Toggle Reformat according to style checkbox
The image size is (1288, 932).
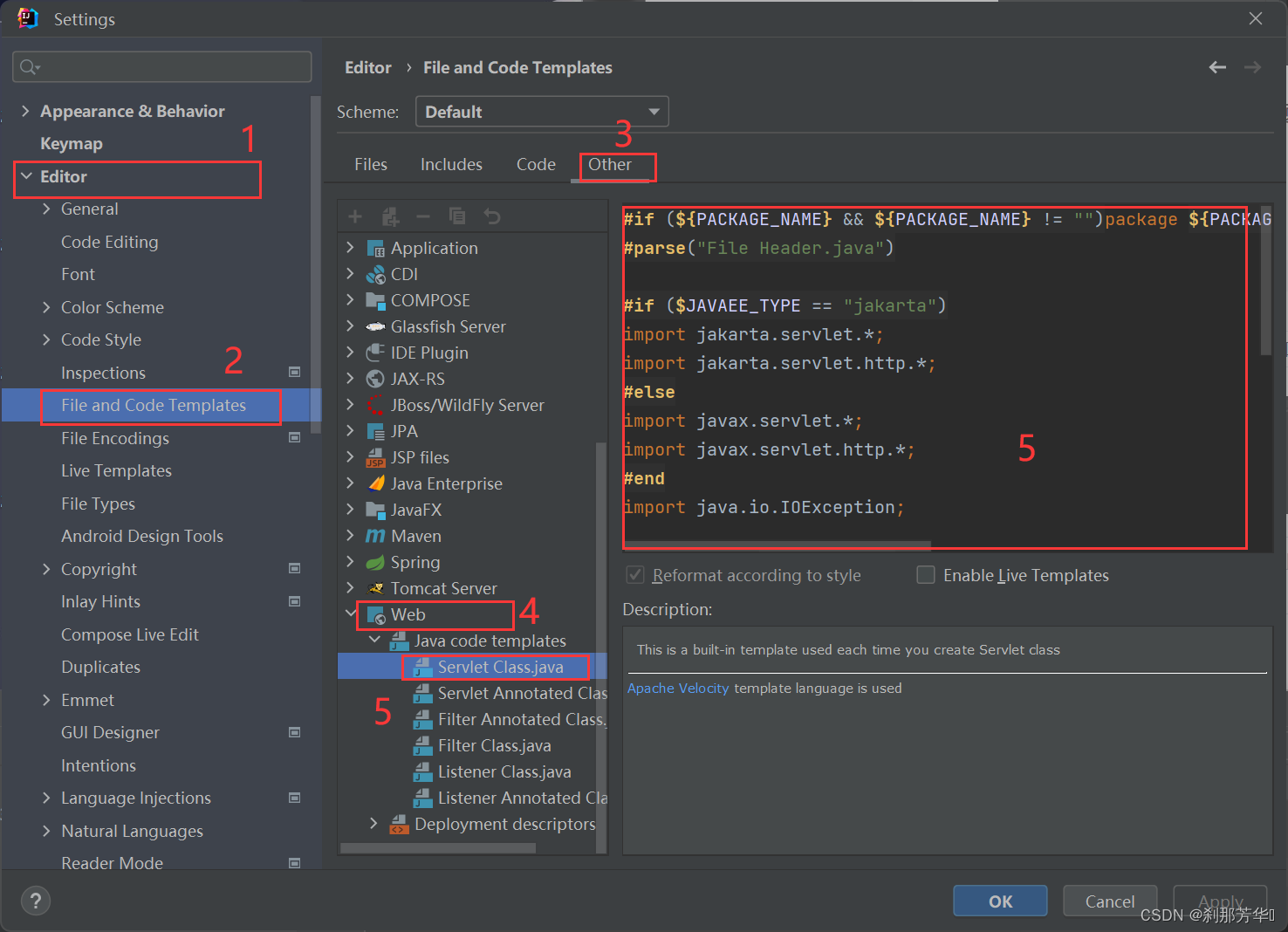point(635,575)
